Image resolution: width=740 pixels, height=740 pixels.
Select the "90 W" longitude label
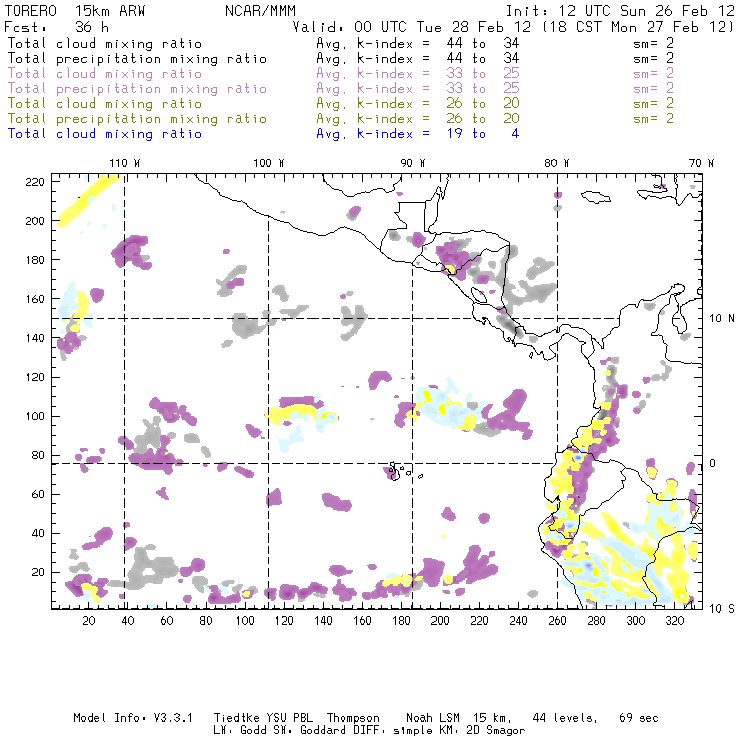click(412, 163)
